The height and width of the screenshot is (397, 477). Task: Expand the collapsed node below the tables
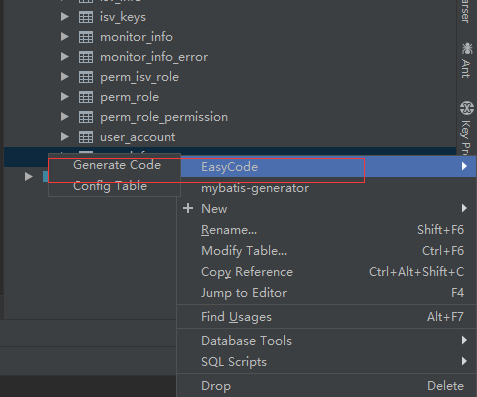(29, 176)
